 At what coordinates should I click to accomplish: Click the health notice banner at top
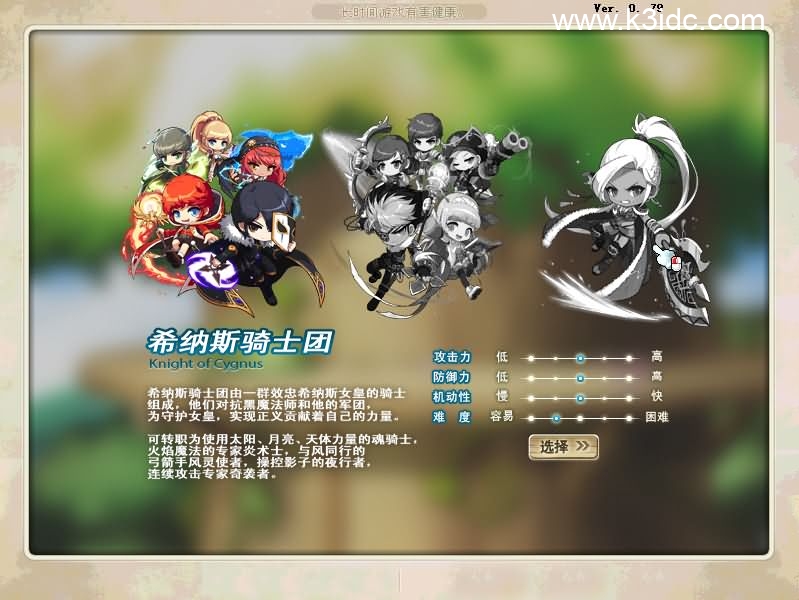click(399, 12)
